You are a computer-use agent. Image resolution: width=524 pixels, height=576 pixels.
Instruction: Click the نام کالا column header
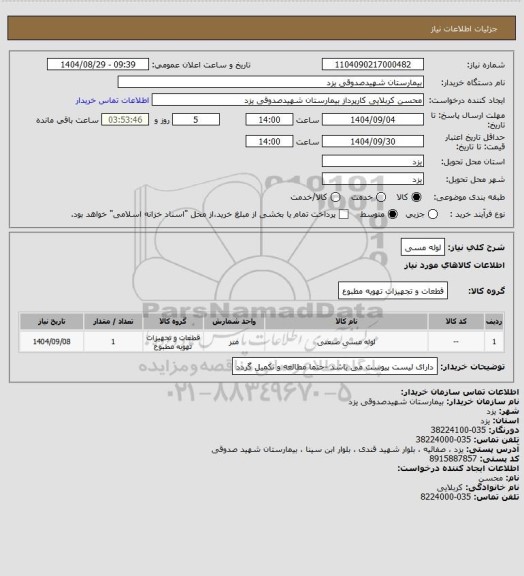pyautogui.click(x=346, y=321)
